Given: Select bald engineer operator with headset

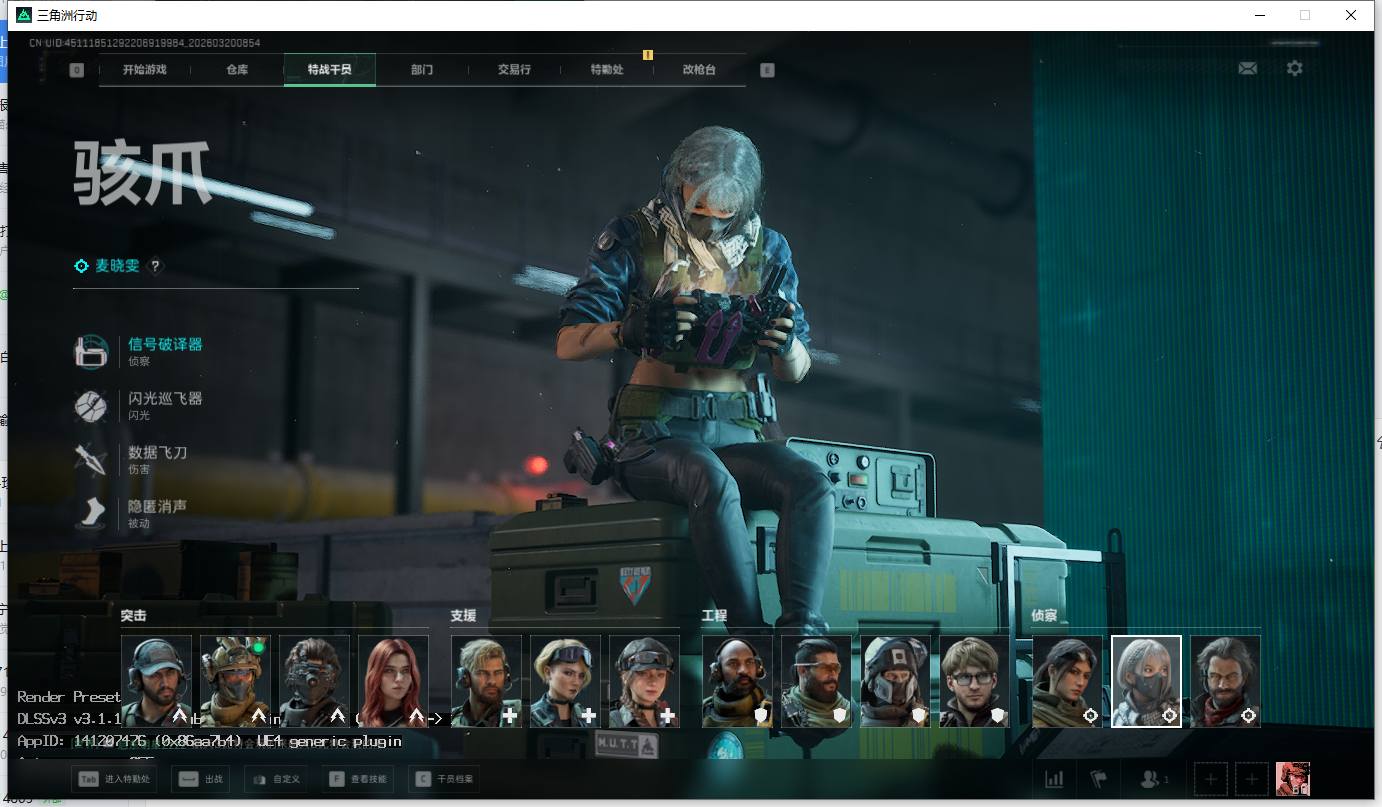Looking at the screenshot, I should click(x=738, y=681).
